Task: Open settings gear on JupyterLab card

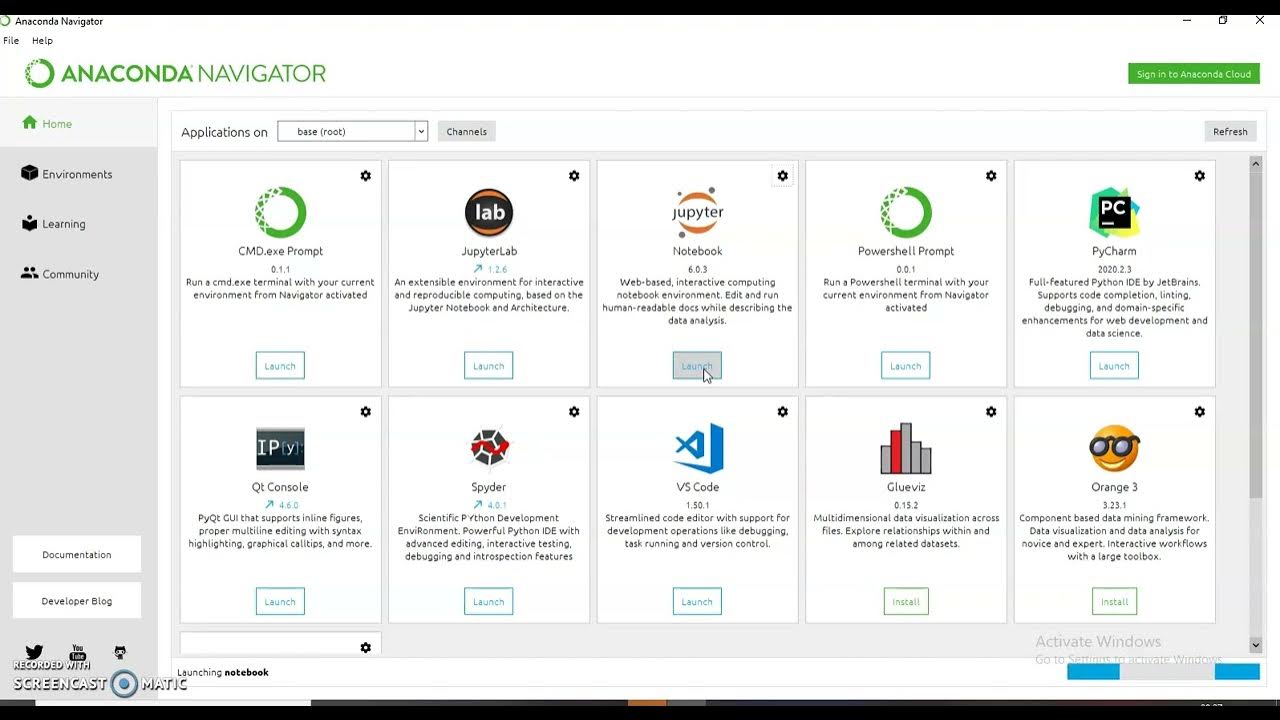Action: (x=574, y=176)
